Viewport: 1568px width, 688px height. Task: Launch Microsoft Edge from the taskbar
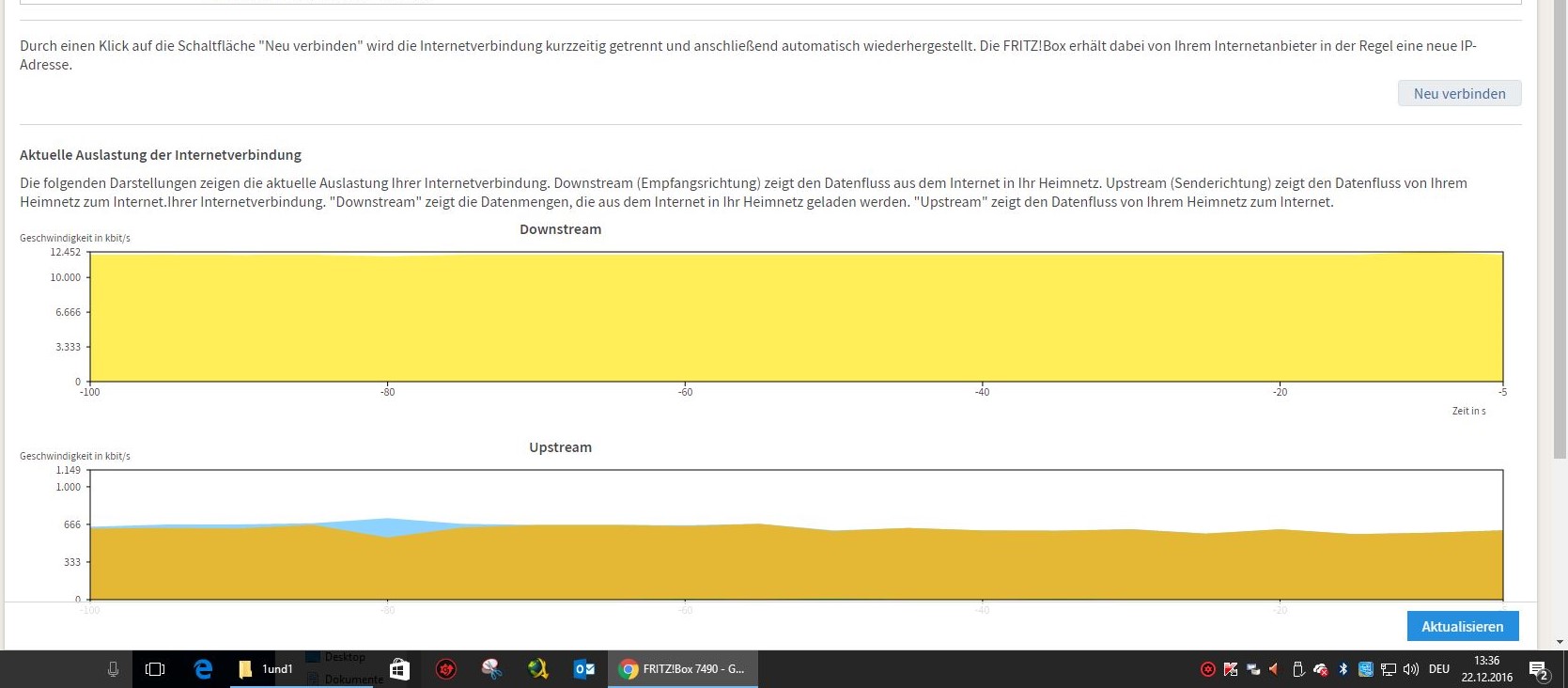[x=203, y=669]
